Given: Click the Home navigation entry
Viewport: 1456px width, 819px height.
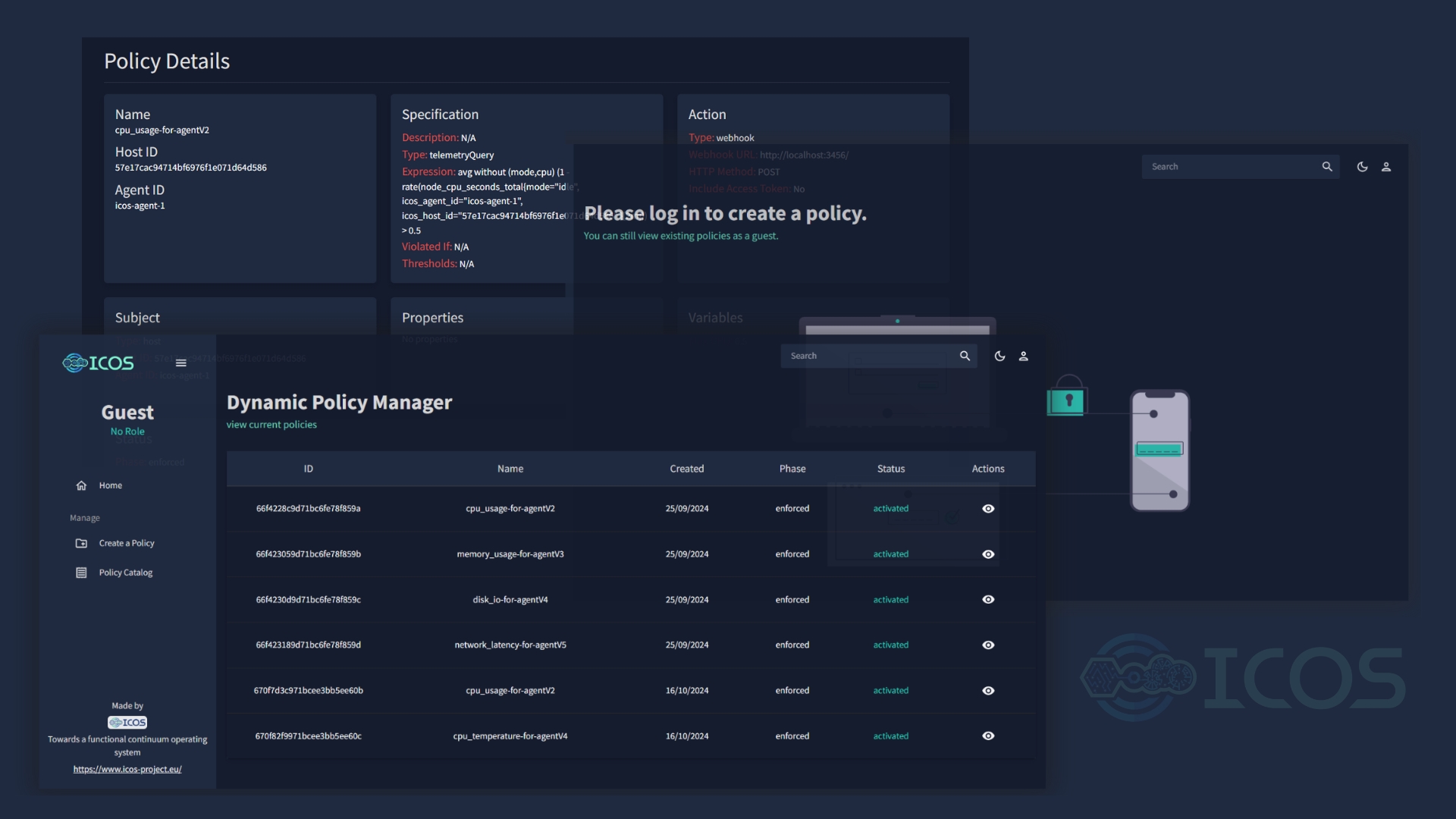Looking at the screenshot, I should click(110, 485).
